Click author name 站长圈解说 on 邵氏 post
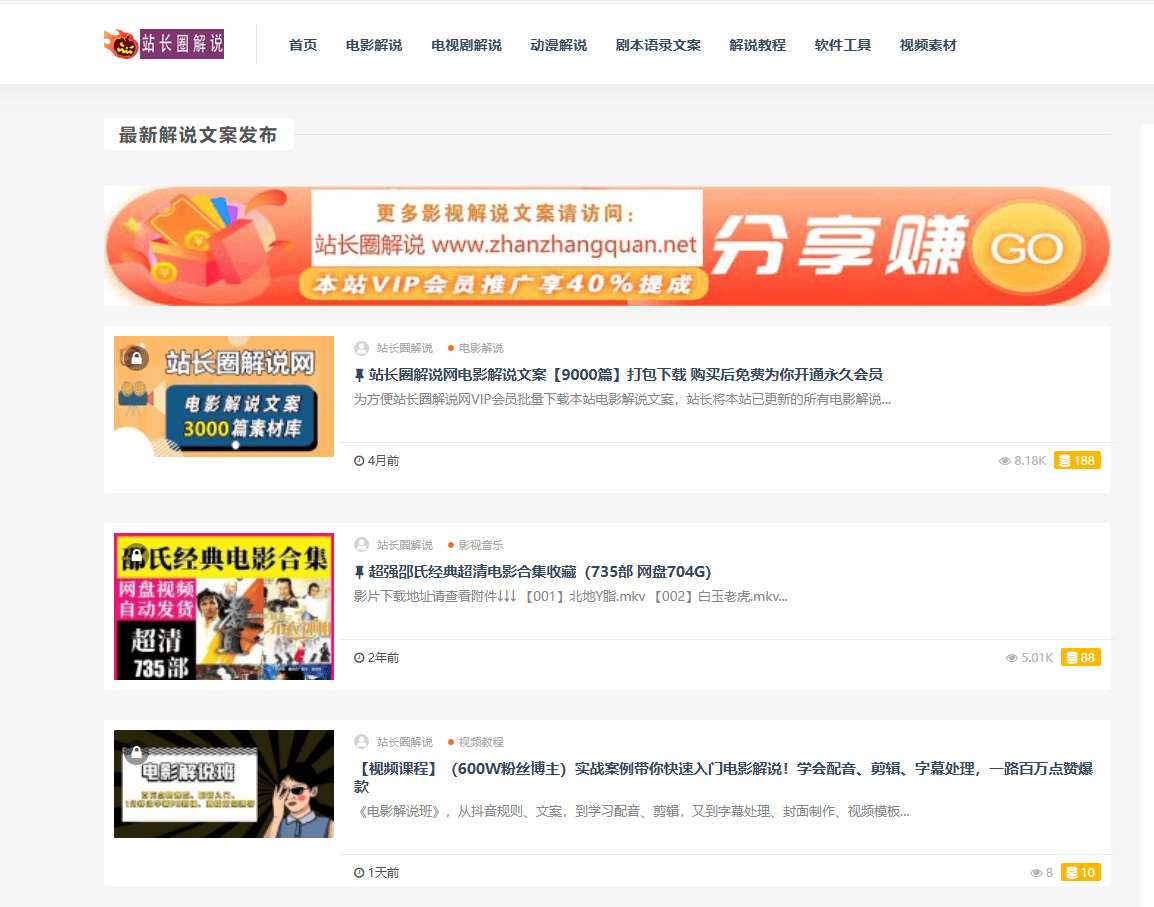The height and width of the screenshot is (907, 1154). [x=405, y=546]
